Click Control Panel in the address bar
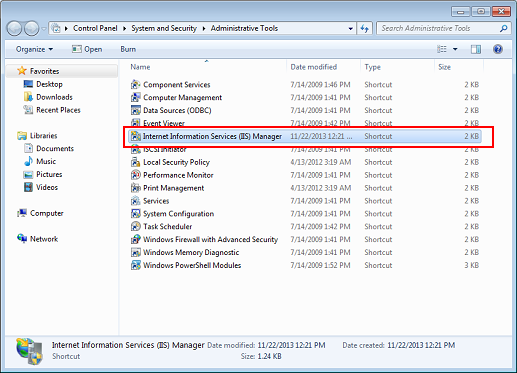This screenshot has height=373, width=517. click(95, 28)
